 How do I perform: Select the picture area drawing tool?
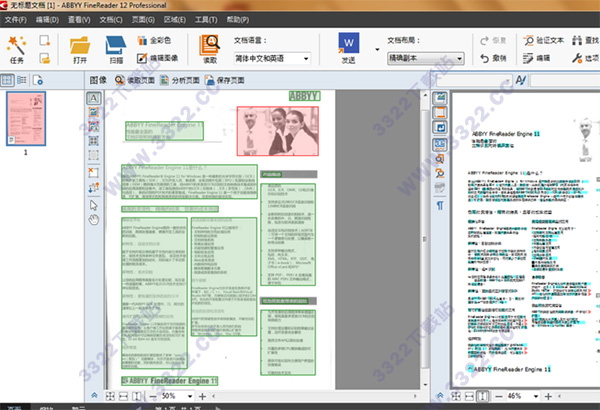(x=94, y=112)
